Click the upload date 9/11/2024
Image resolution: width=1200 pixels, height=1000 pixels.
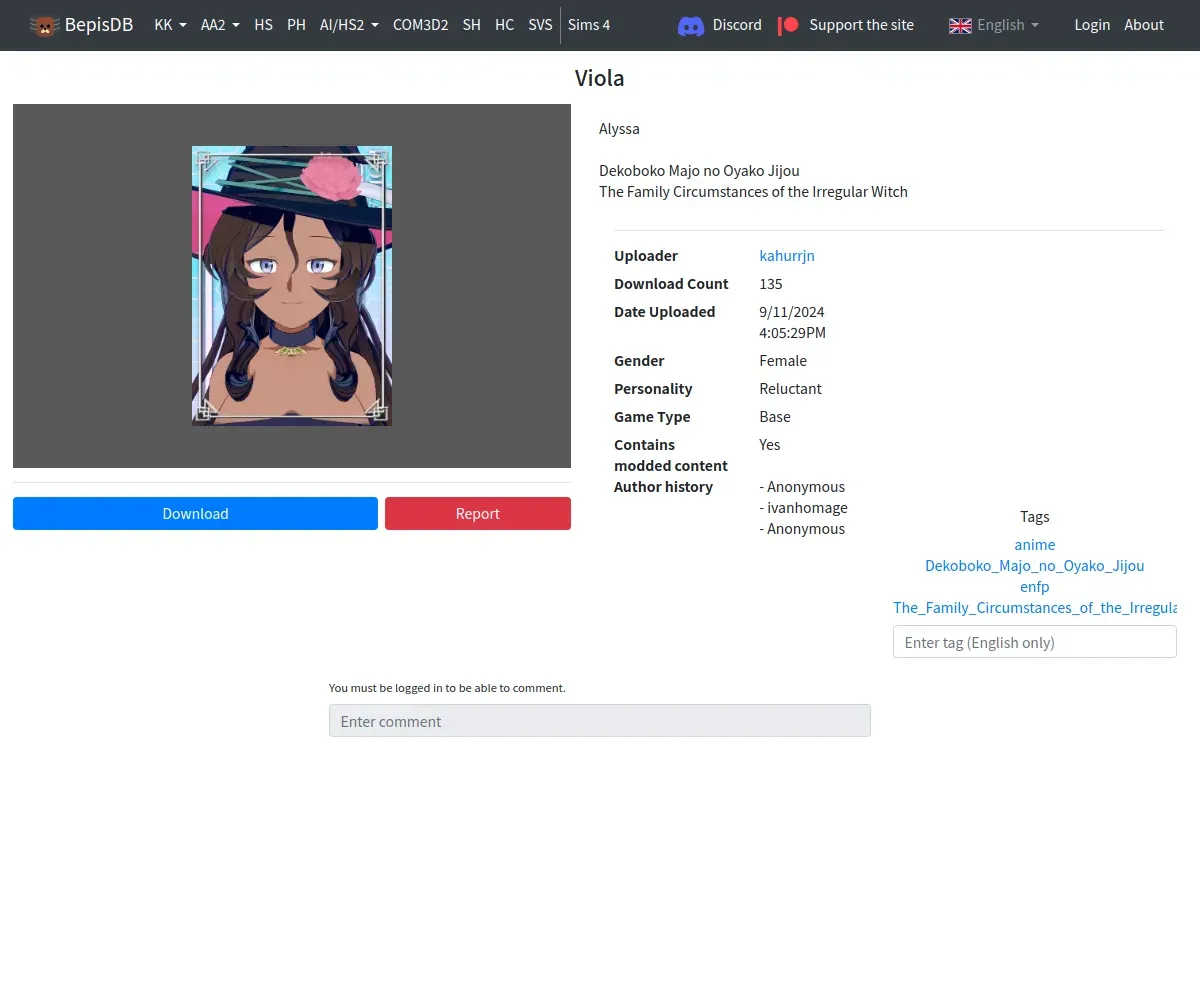(x=792, y=312)
